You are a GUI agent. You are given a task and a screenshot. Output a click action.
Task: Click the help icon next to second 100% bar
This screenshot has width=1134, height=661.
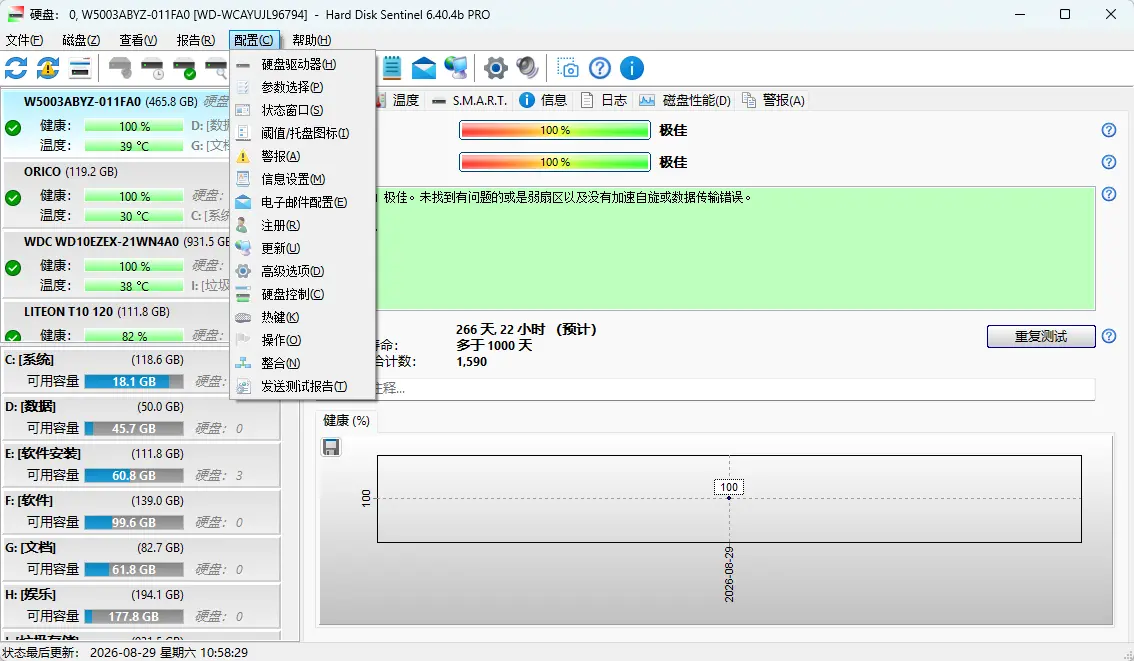tap(1109, 162)
